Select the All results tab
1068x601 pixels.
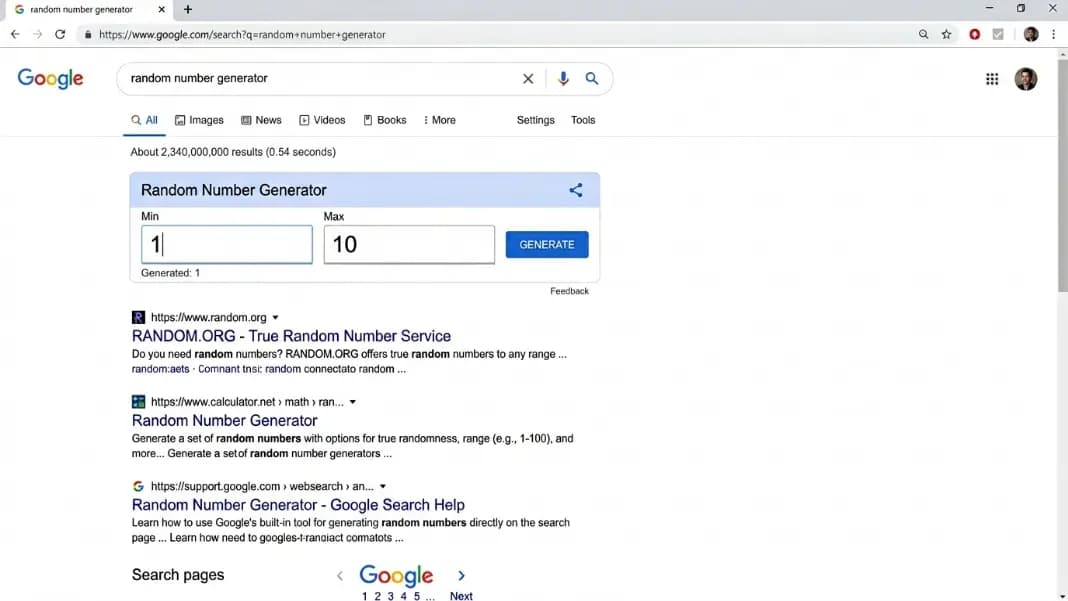pyautogui.click(x=144, y=120)
